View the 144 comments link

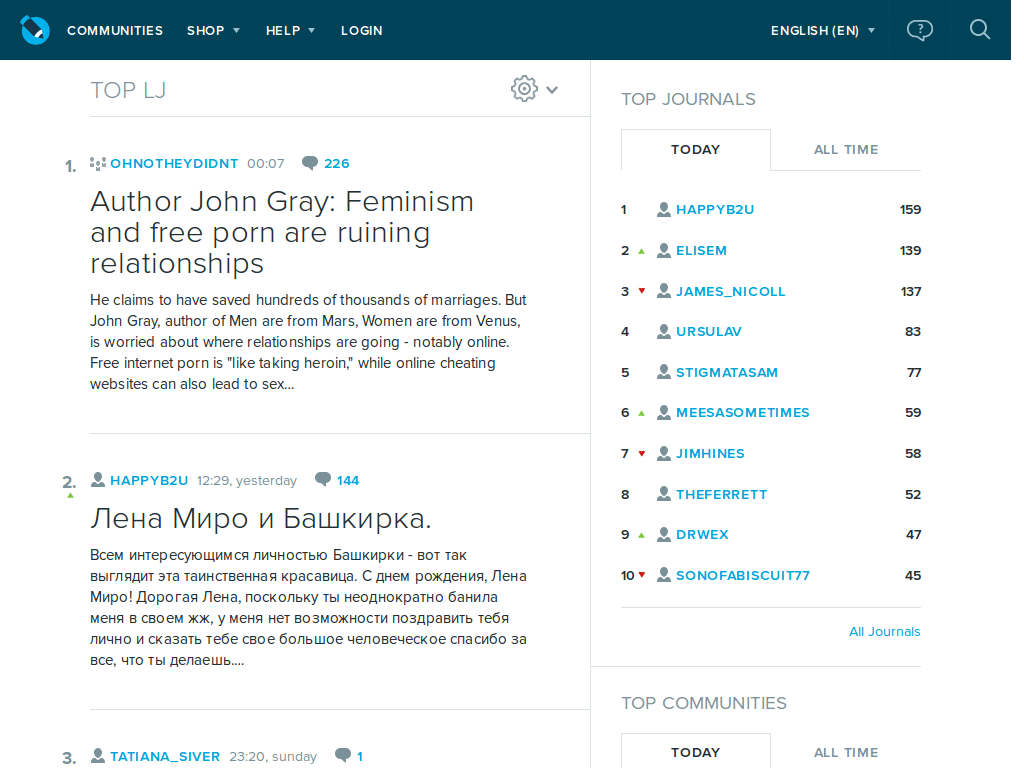coord(348,481)
